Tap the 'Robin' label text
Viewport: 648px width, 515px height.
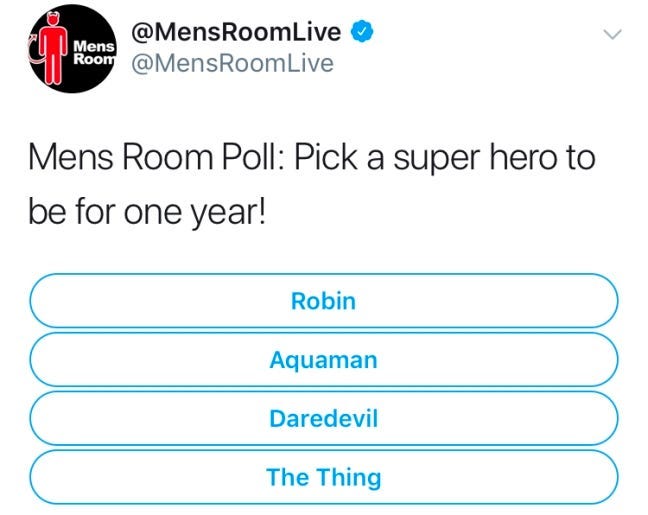click(323, 300)
